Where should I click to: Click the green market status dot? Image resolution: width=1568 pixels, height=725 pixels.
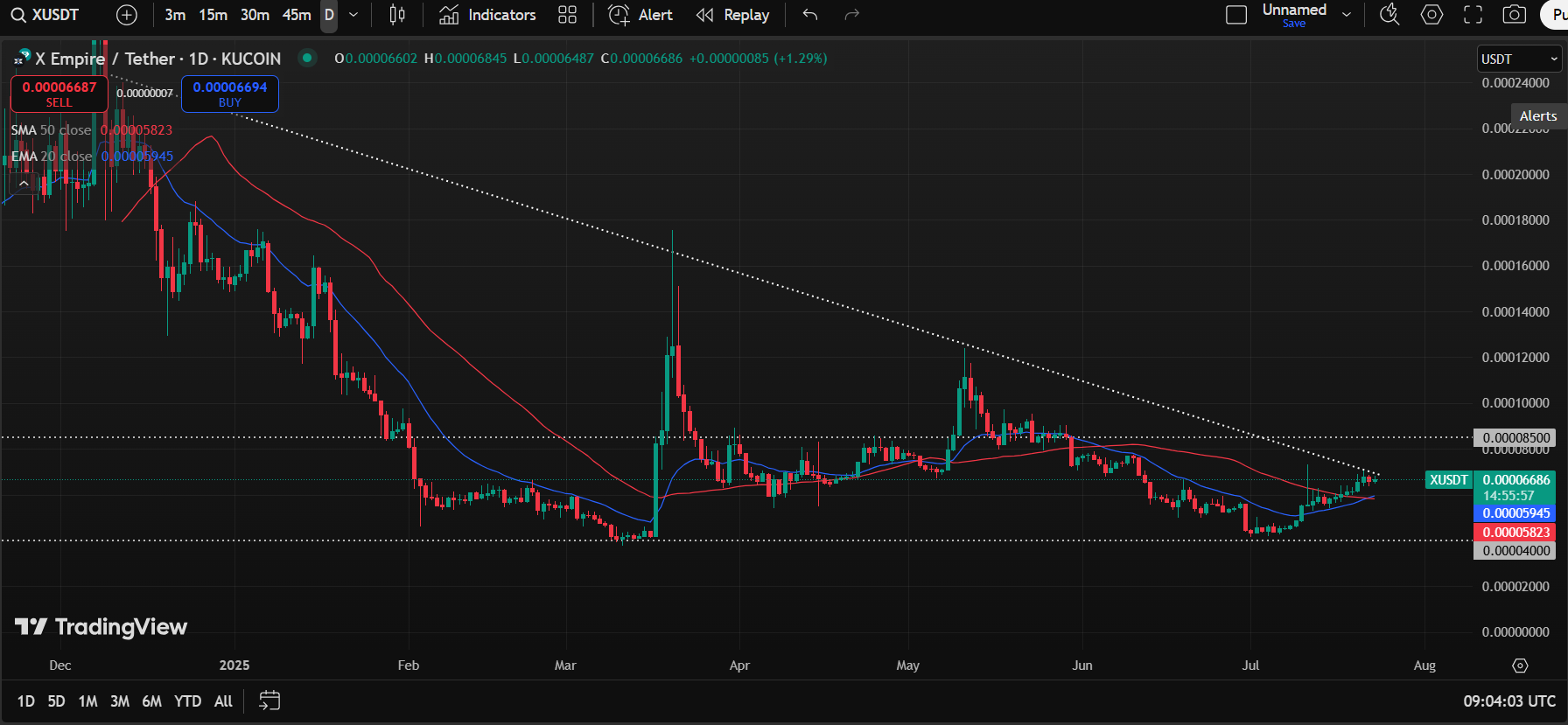307,58
